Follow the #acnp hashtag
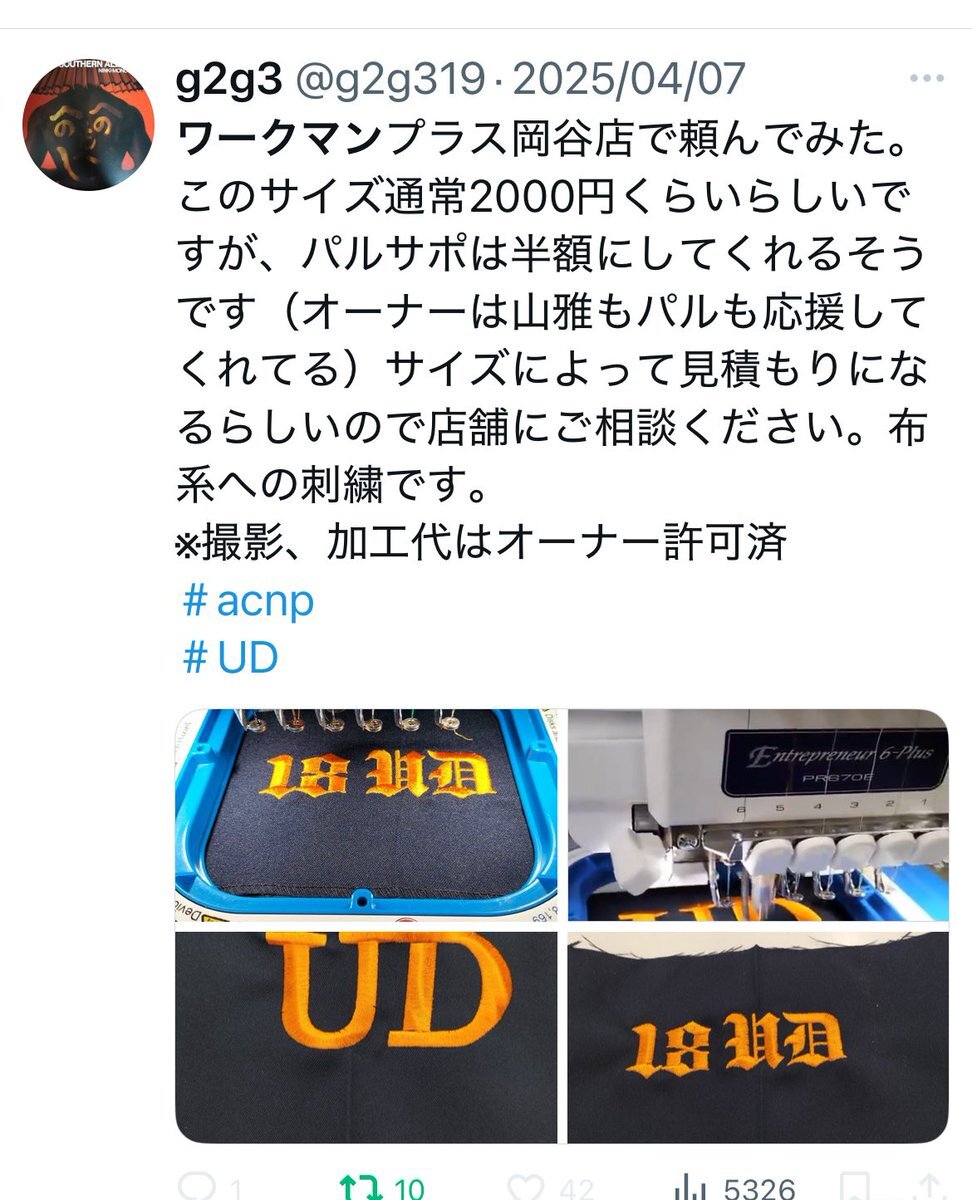 pyautogui.click(x=249, y=601)
